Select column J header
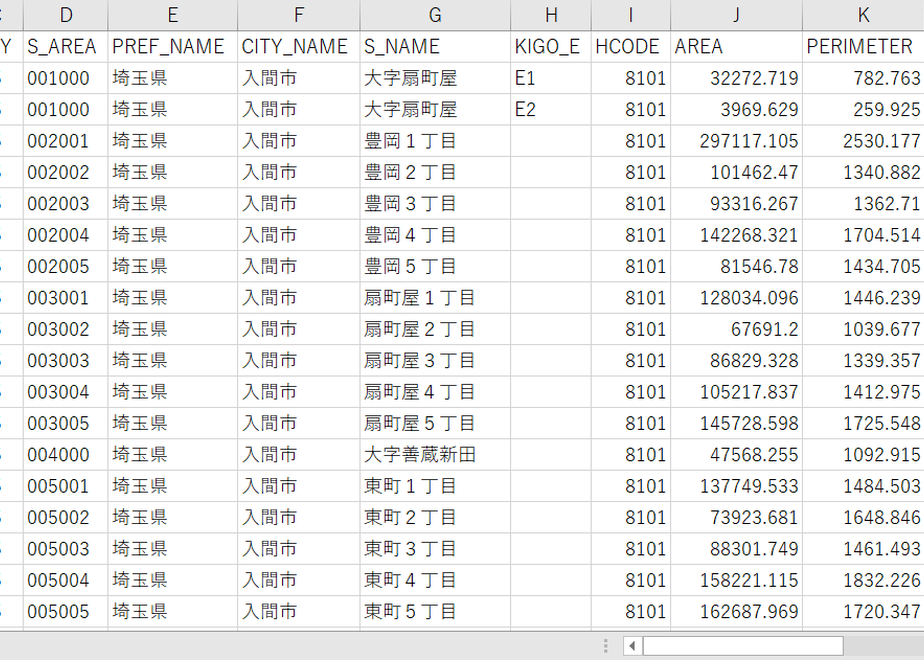 [736, 15]
